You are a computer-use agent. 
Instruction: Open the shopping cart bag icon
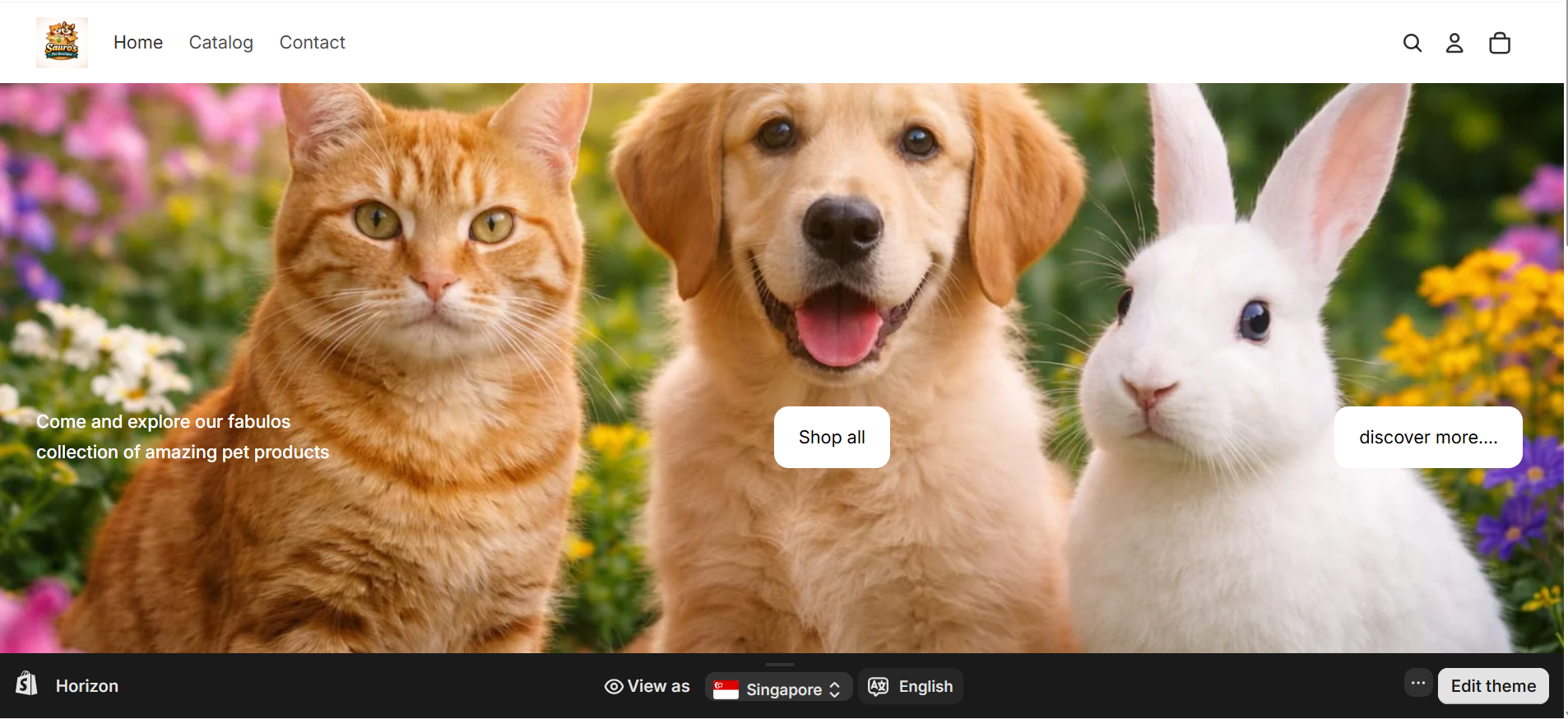[x=1499, y=43]
